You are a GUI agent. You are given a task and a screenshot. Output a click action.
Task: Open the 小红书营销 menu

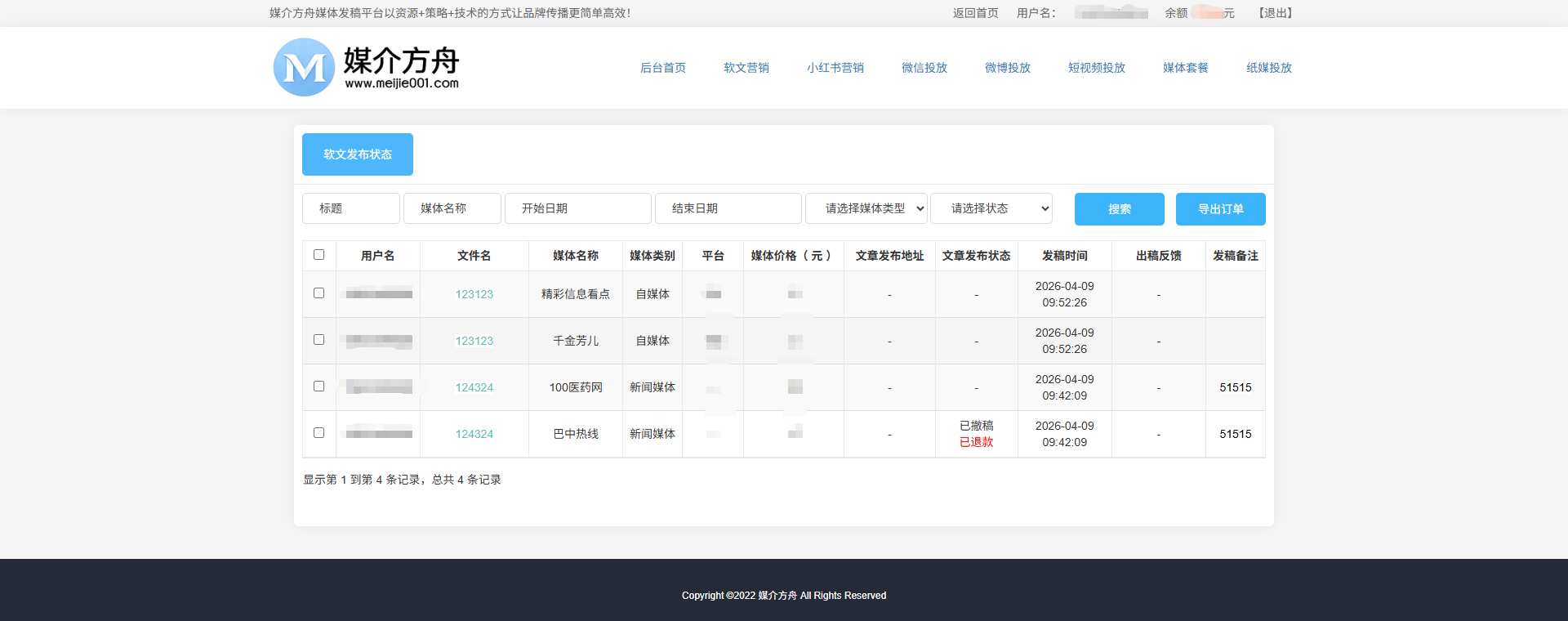tap(835, 68)
